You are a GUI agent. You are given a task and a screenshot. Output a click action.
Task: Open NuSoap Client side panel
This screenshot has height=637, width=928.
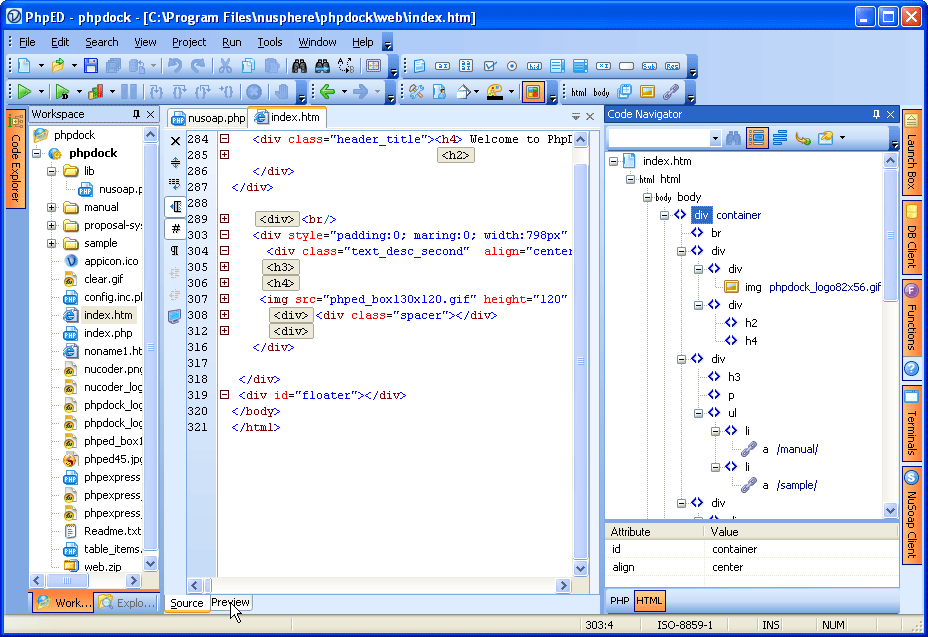pyautogui.click(x=911, y=514)
